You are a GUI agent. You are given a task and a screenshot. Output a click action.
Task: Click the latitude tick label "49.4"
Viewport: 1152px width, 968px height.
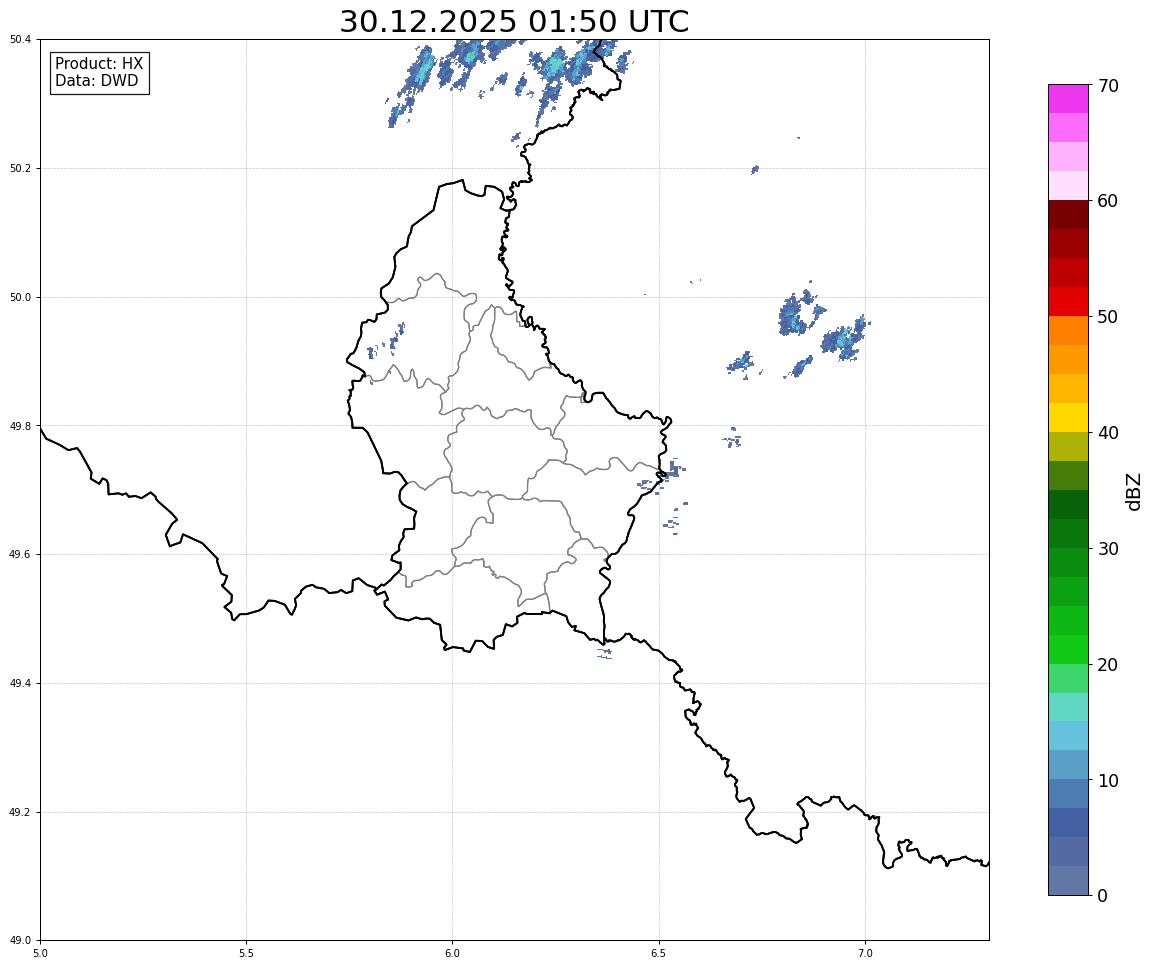click(x=20, y=684)
